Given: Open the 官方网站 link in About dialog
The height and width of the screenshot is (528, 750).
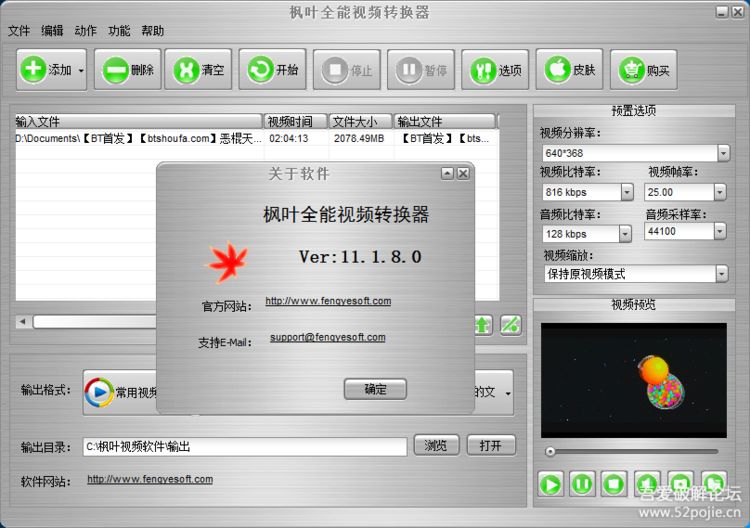Looking at the screenshot, I should click(328, 301).
